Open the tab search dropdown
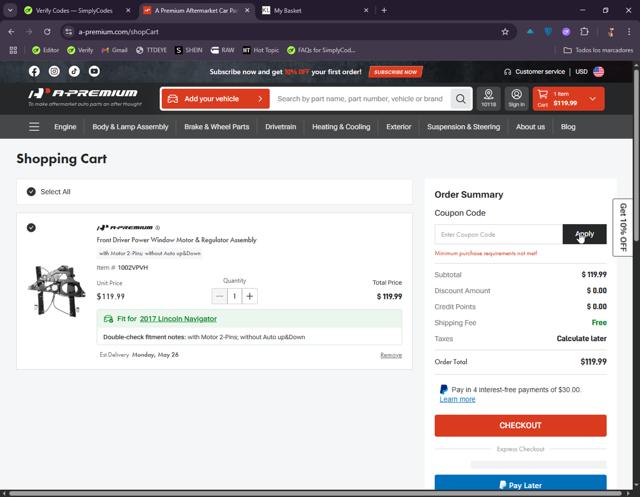640x497 pixels. (x=10, y=11)
